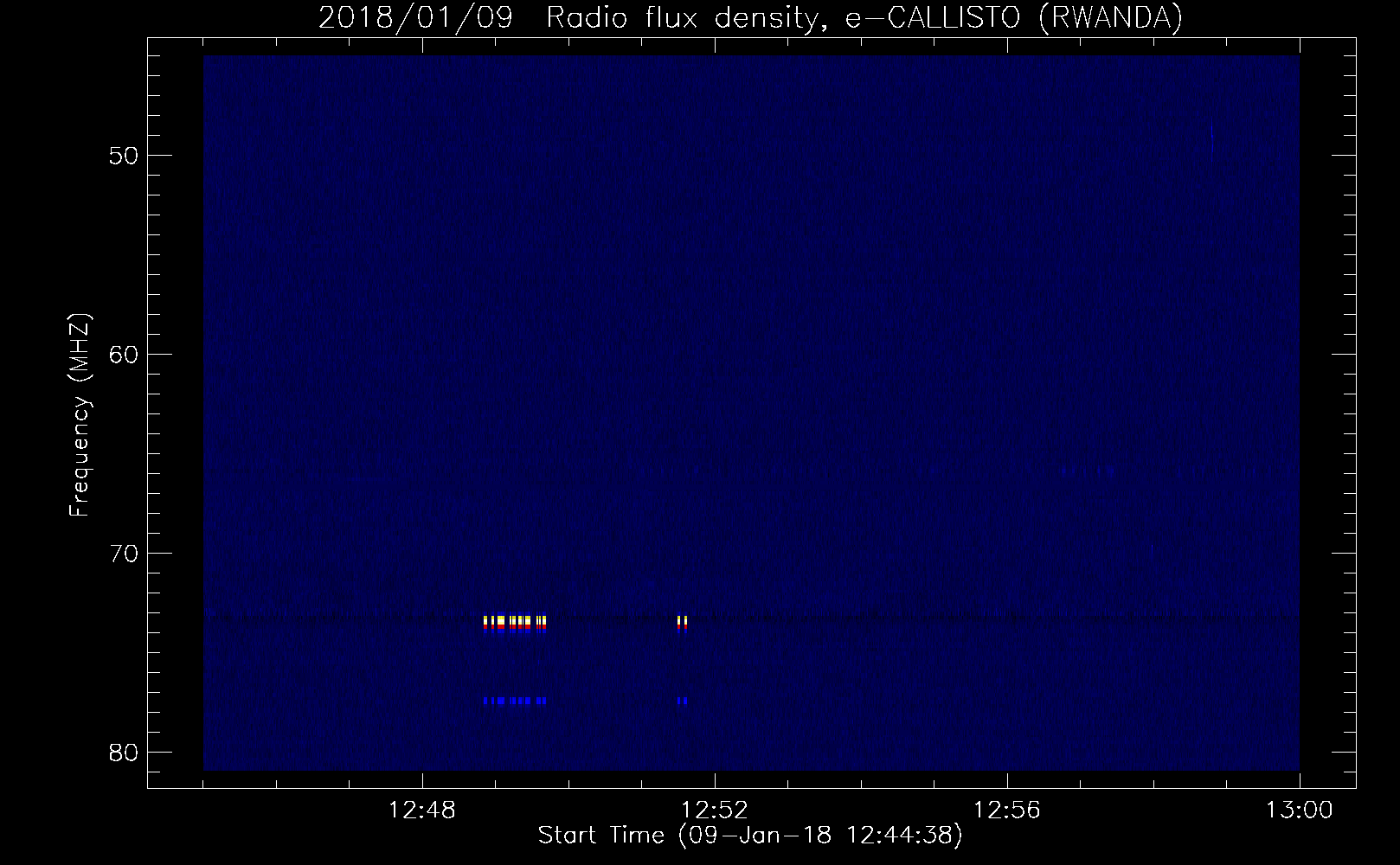Click the 50 frequency tick label
This screenshot has height=865, width=1400.
124,156
